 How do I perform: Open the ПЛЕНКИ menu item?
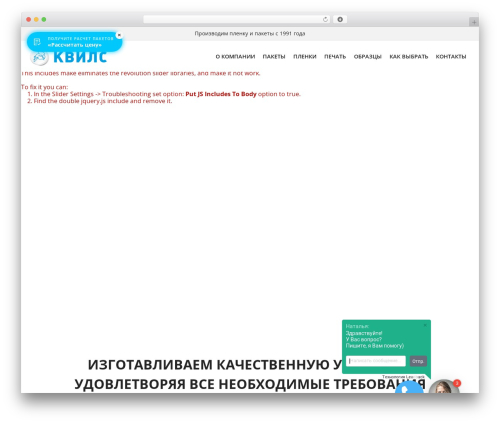click(x=305, y=57)
